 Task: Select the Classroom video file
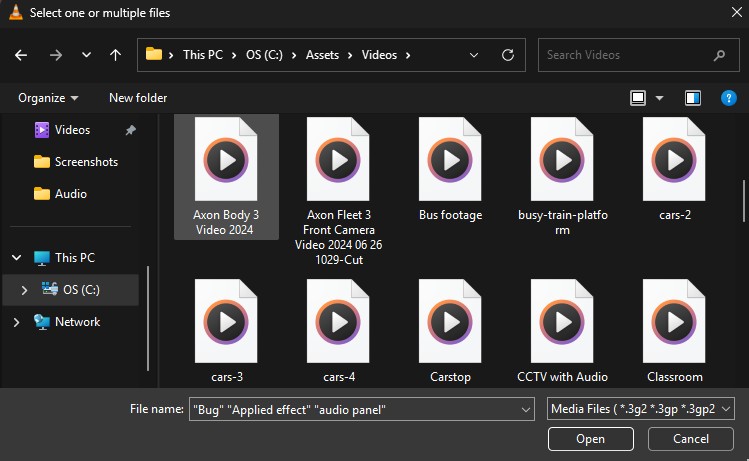(x=674, y=331)
